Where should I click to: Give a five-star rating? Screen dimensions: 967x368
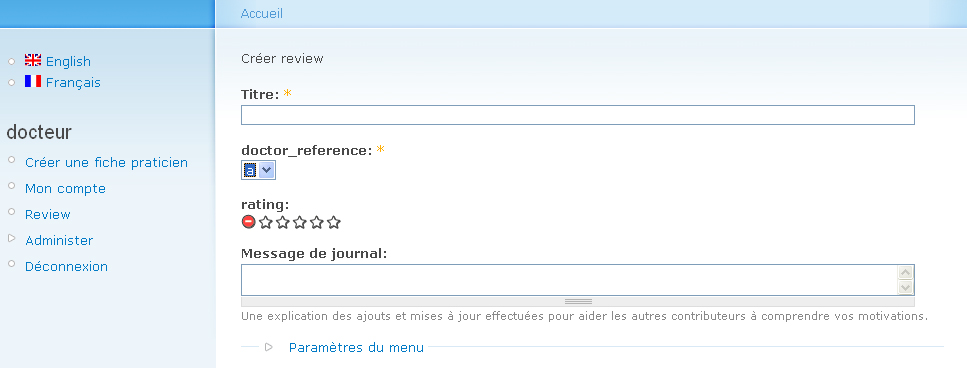334,222
